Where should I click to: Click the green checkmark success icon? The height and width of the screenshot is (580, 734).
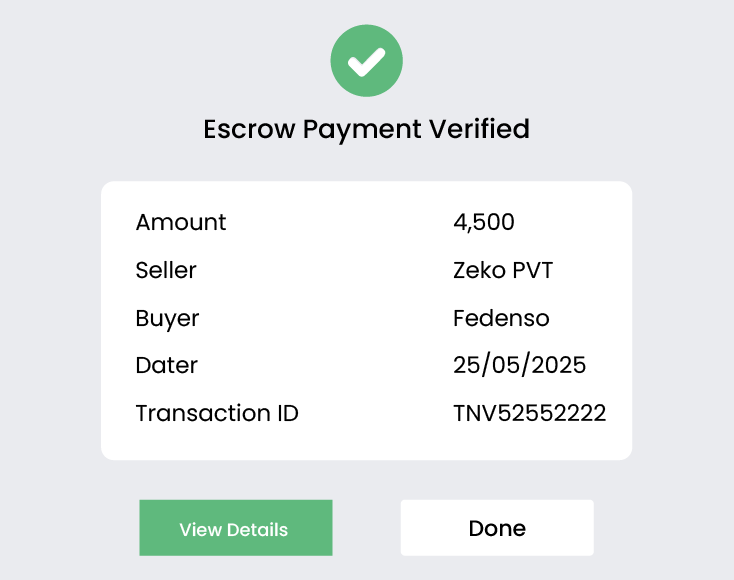367,61
